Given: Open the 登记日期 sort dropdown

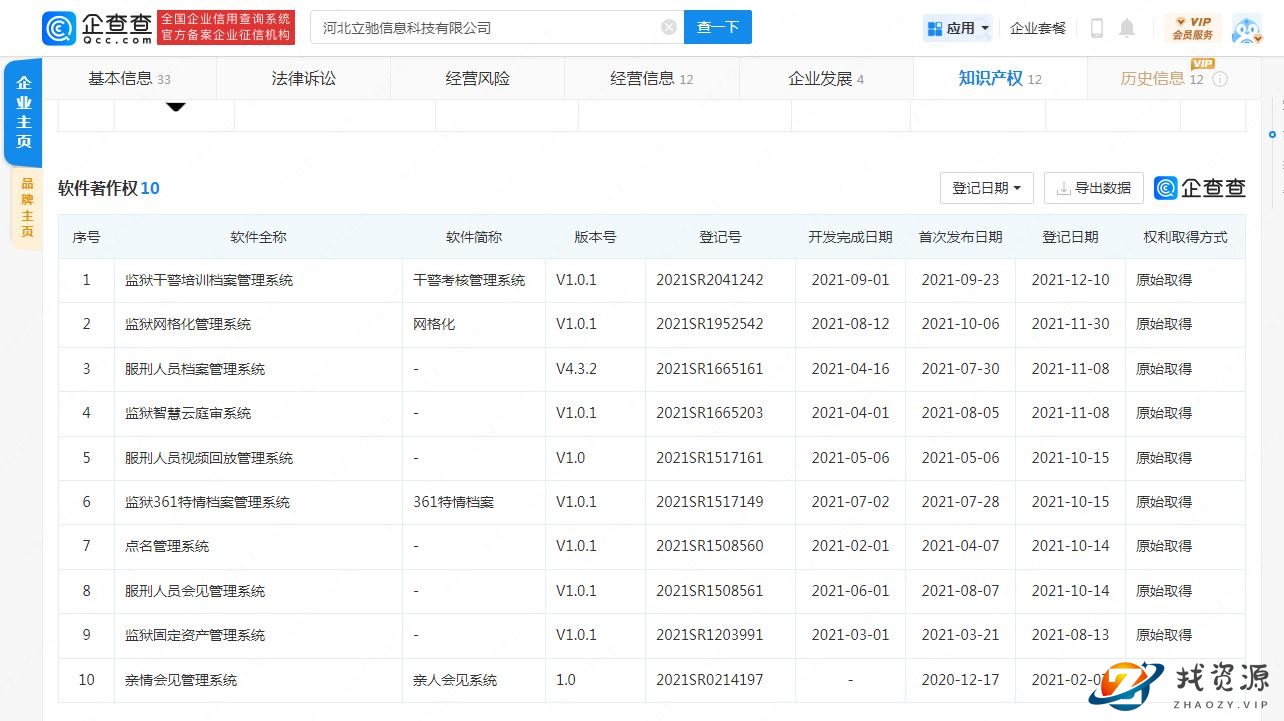Looking at the screenshot, I should pos(987,188).
